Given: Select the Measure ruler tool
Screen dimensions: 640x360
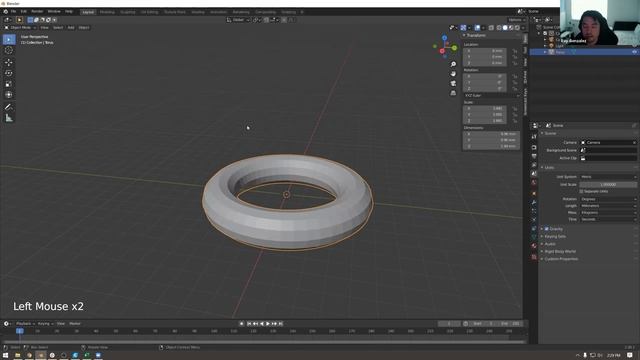Looking at the screenshot, I should tap(9, 118).
